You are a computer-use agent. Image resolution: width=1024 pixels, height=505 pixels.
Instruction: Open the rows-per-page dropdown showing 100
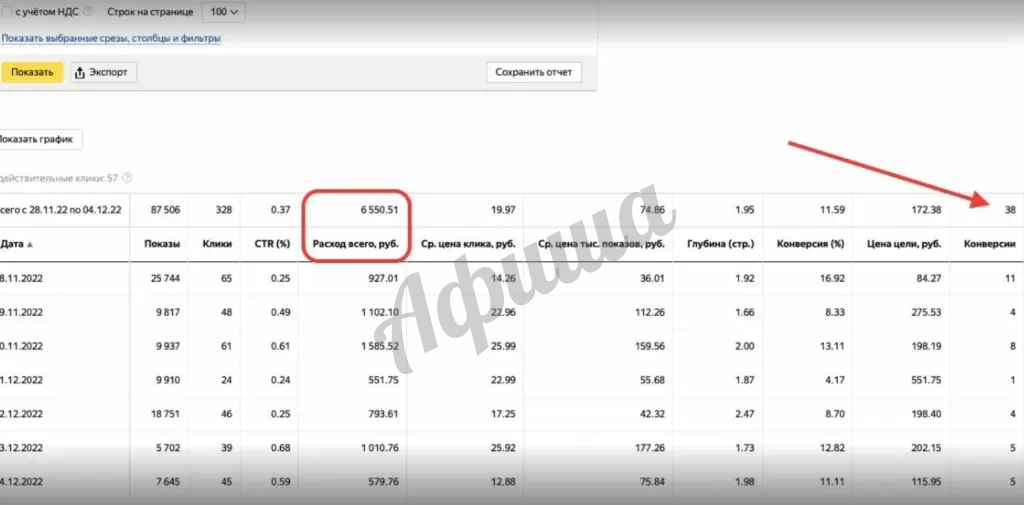223,12
